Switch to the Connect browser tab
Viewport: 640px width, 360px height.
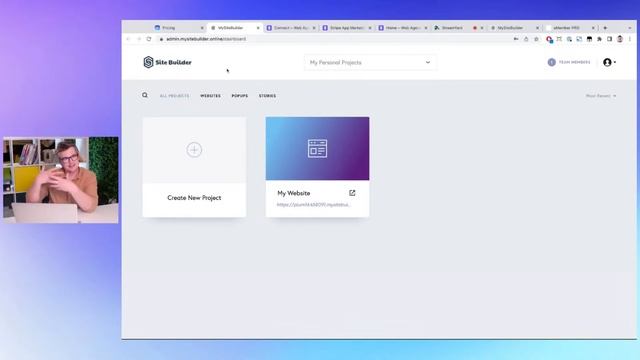pyautogui.click(x=291, y=28)
